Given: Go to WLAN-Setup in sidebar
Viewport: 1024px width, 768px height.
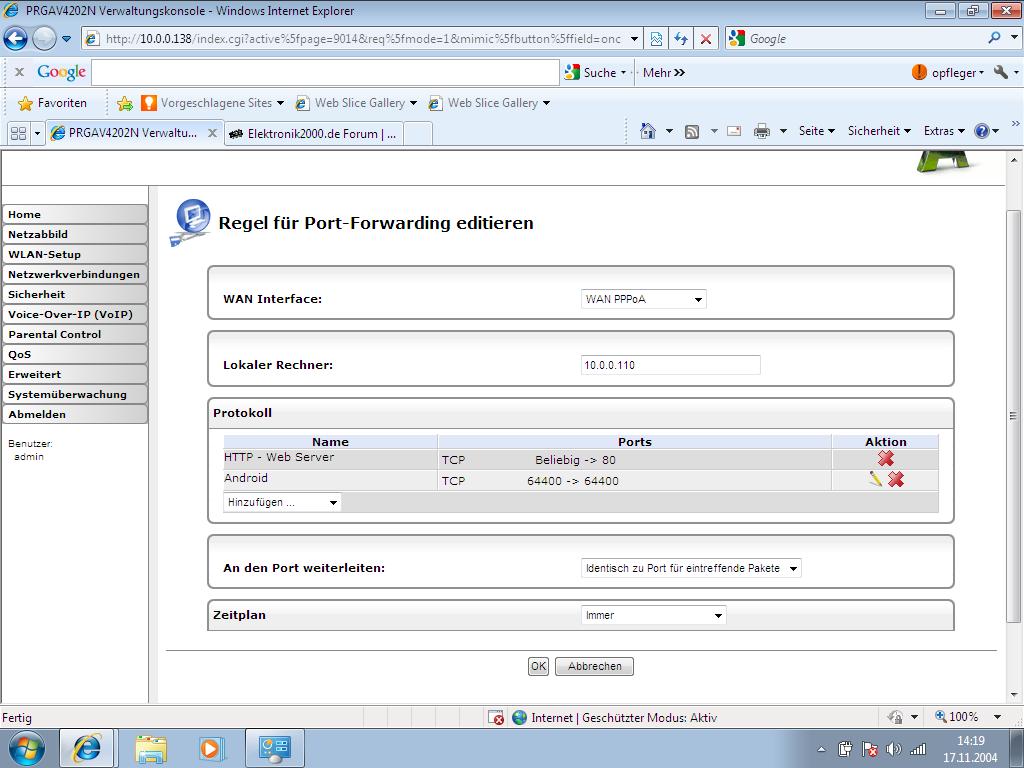Looking at the screenshot, I should coord(74,254).
